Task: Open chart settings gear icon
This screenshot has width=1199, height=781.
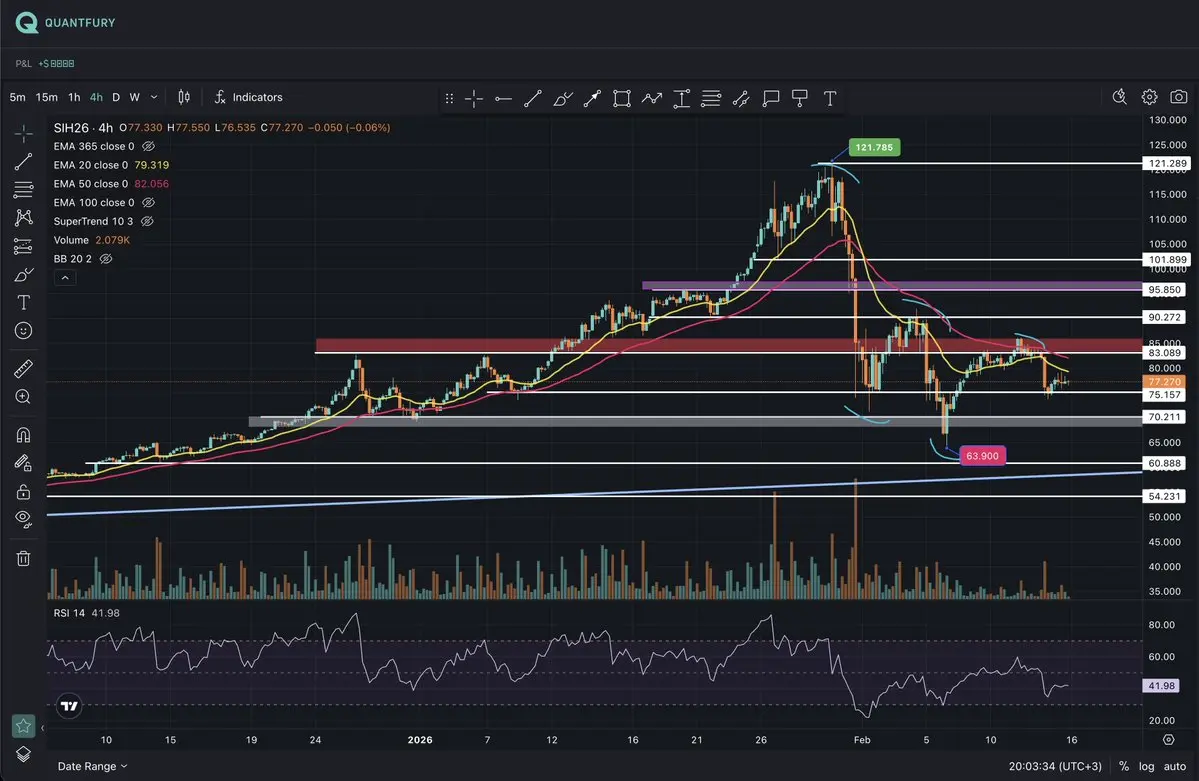Action: pyautogui.click(x=1149, y=97)
